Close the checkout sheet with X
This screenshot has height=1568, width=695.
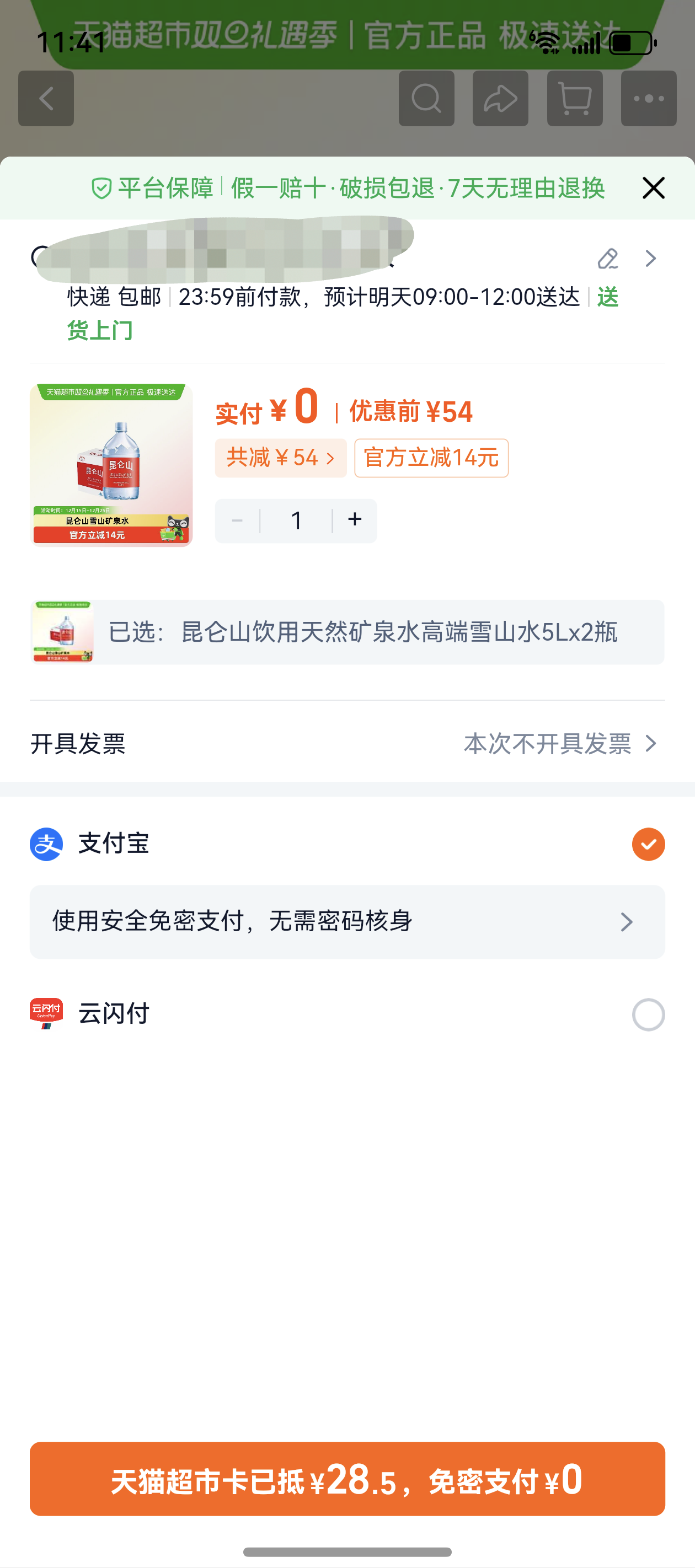(653, 188)
